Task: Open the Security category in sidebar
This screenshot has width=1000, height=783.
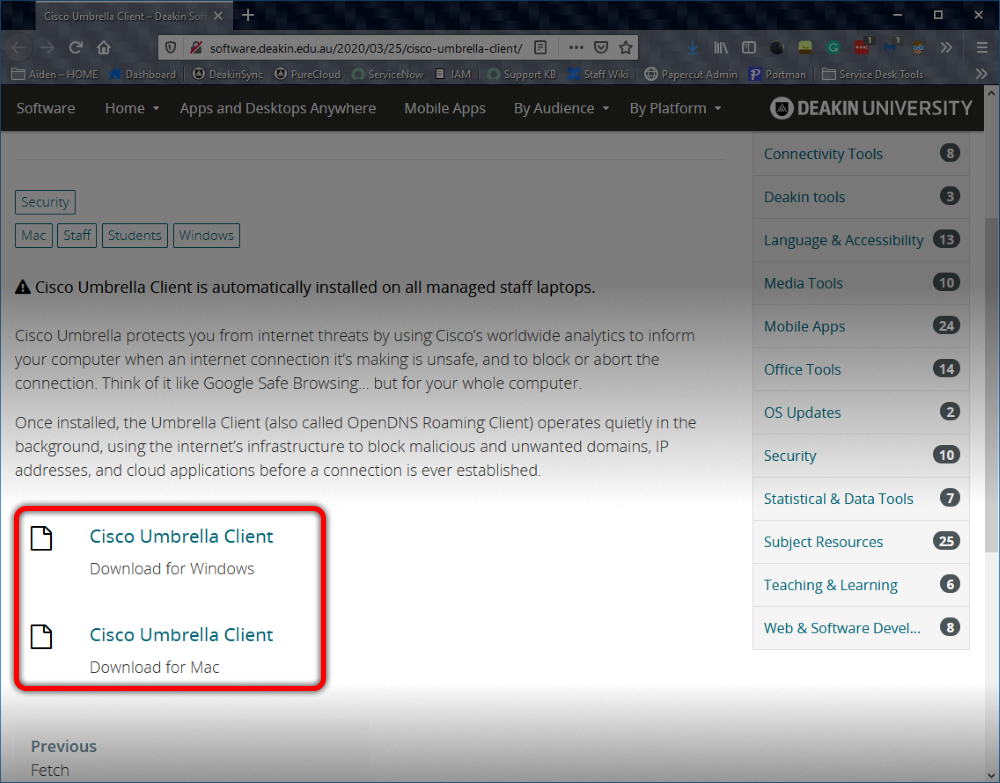Action: click(x=790, y=455)
